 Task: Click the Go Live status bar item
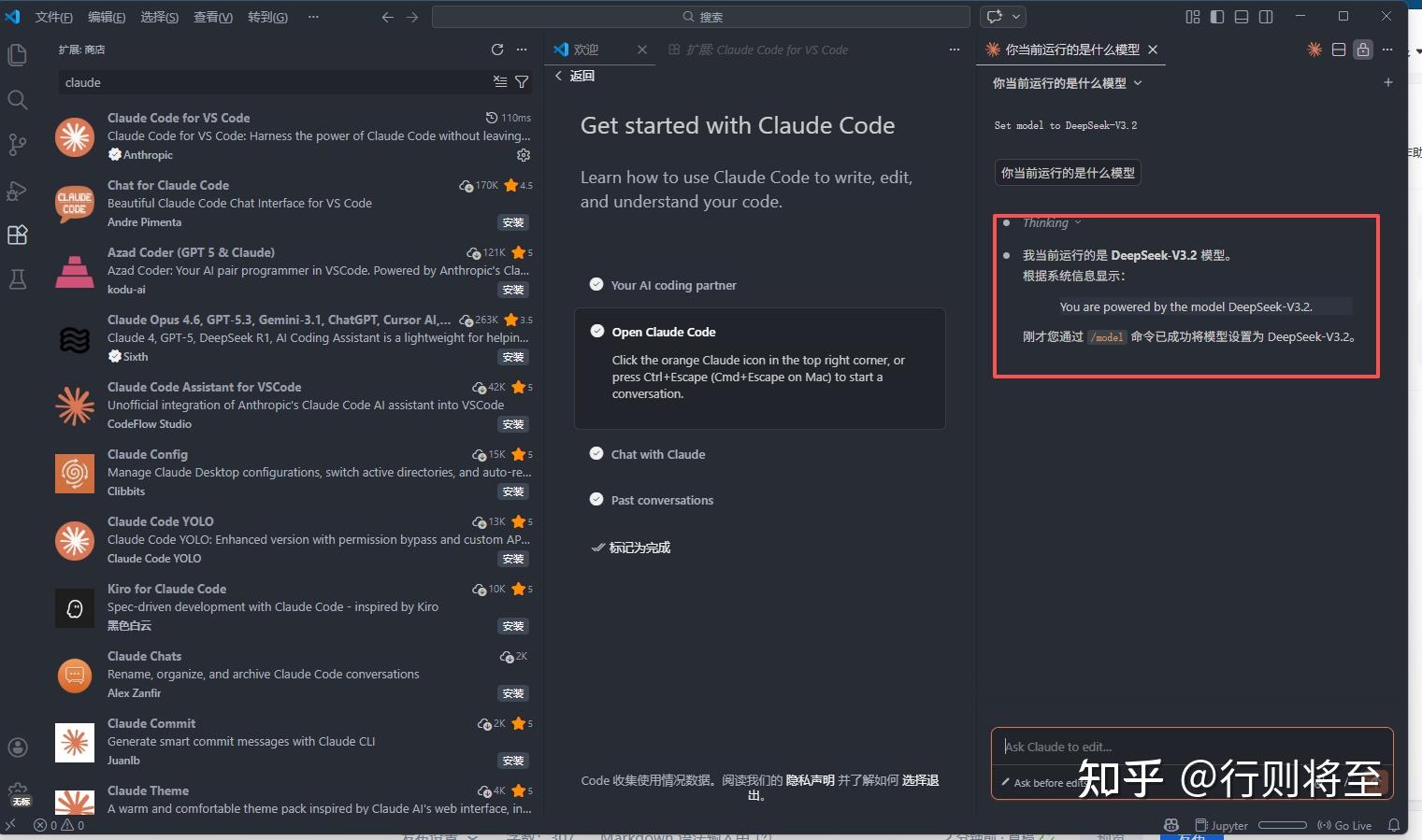click(1344, 825)
